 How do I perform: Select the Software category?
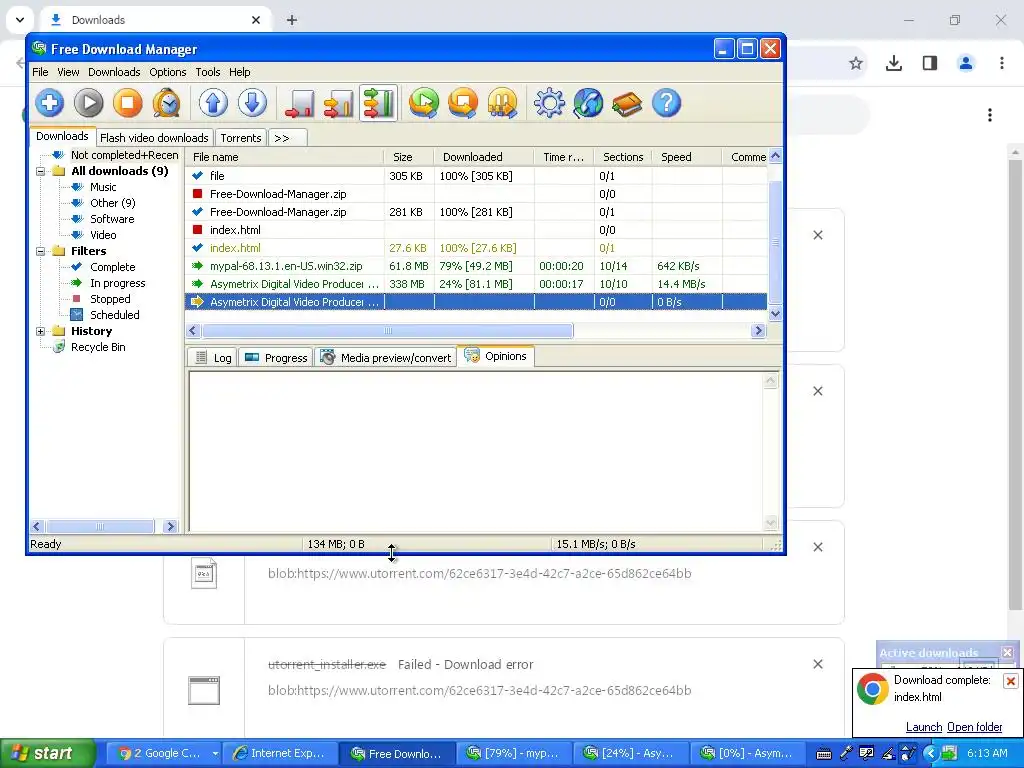112,219
